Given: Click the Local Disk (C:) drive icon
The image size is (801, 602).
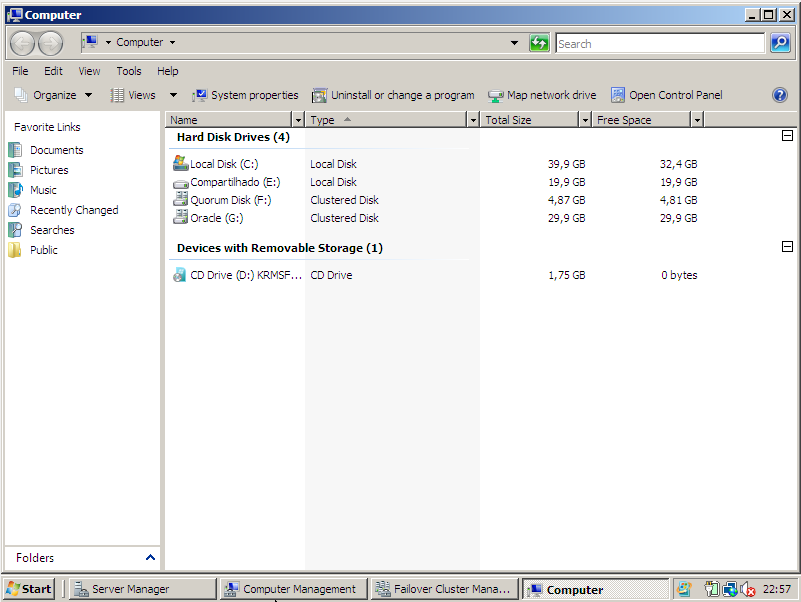Looking at the screenshot, I should (x=180, y=164).
